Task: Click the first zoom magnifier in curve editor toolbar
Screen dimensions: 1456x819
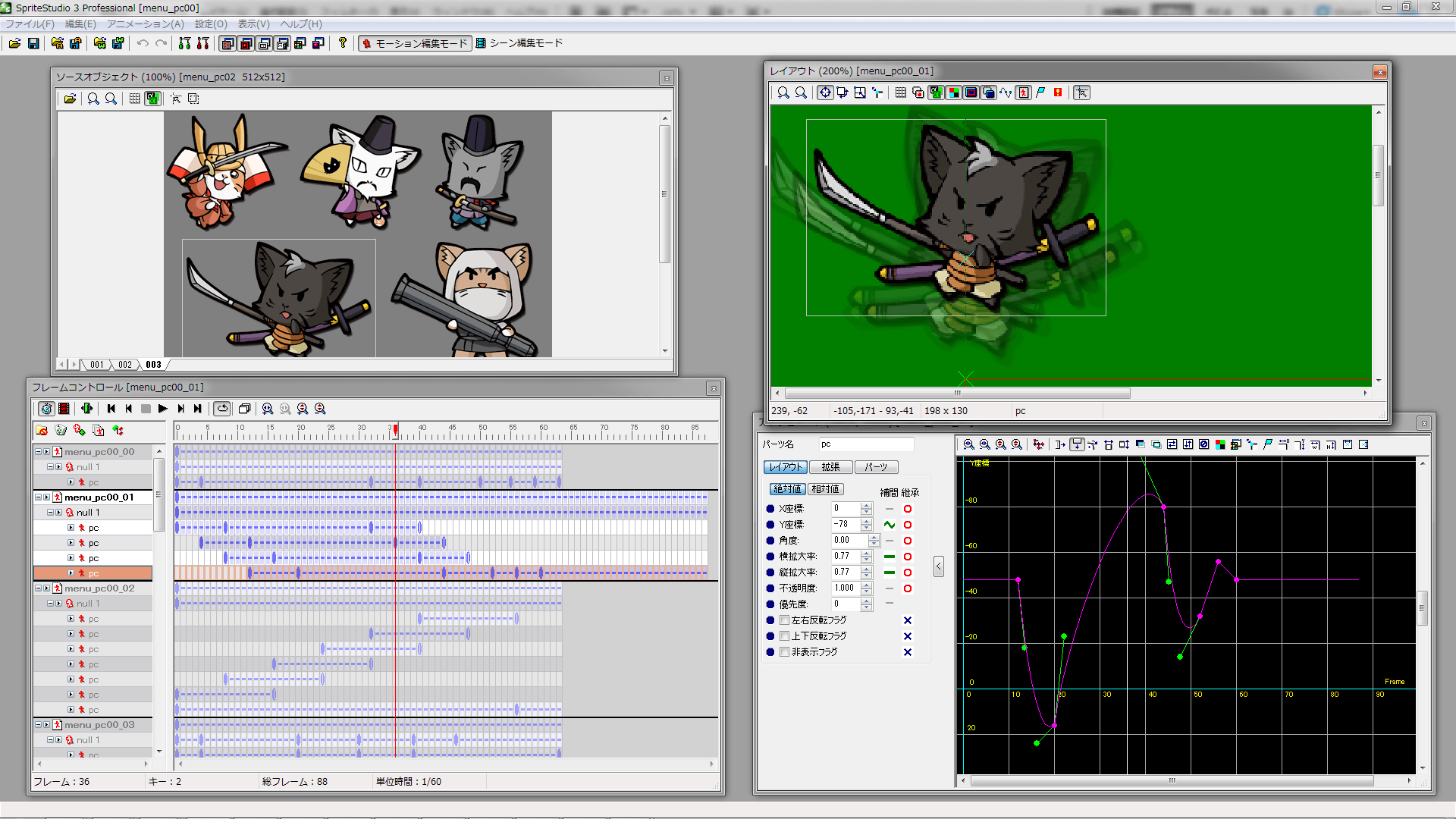Action: (x=969, y=444)
